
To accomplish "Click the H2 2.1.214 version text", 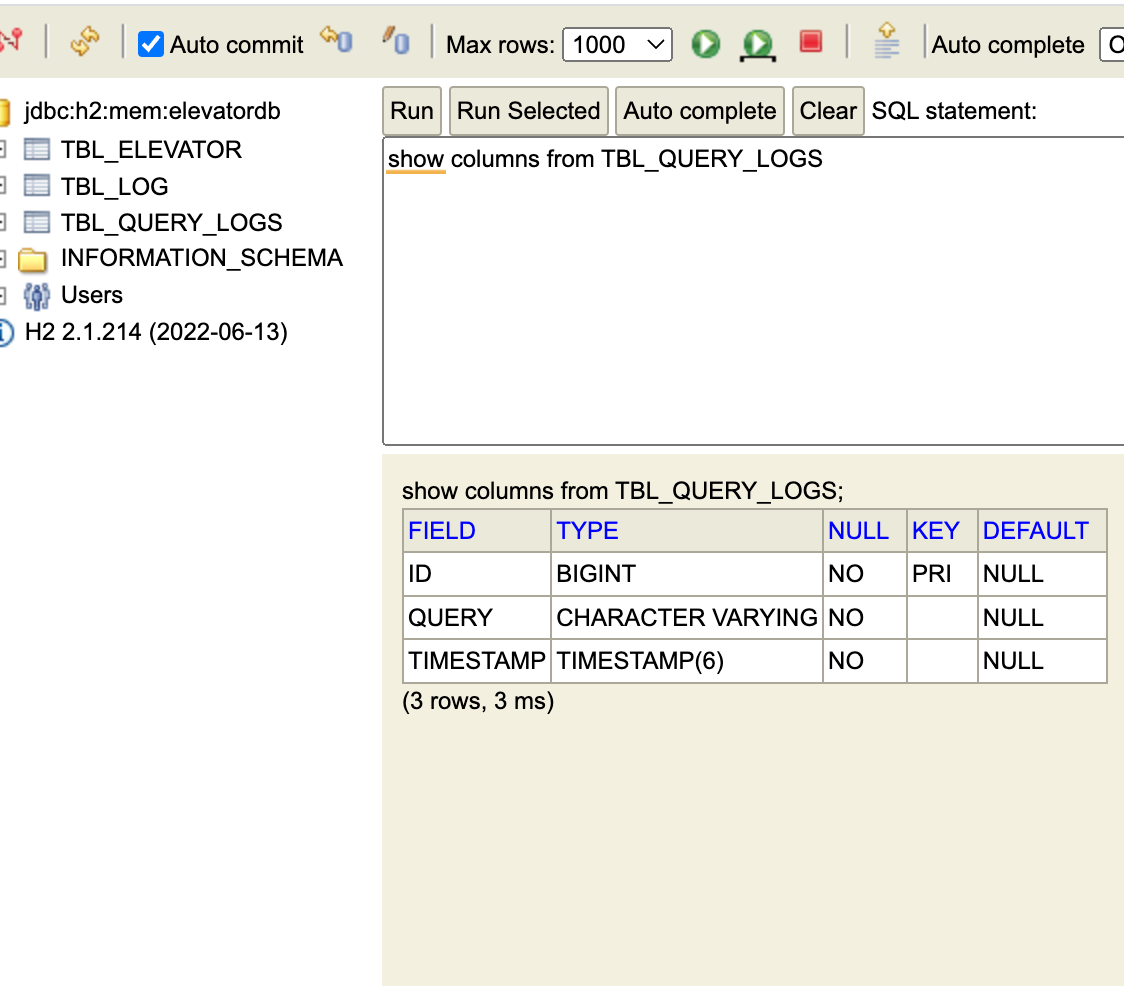I will tap(156, 332).
